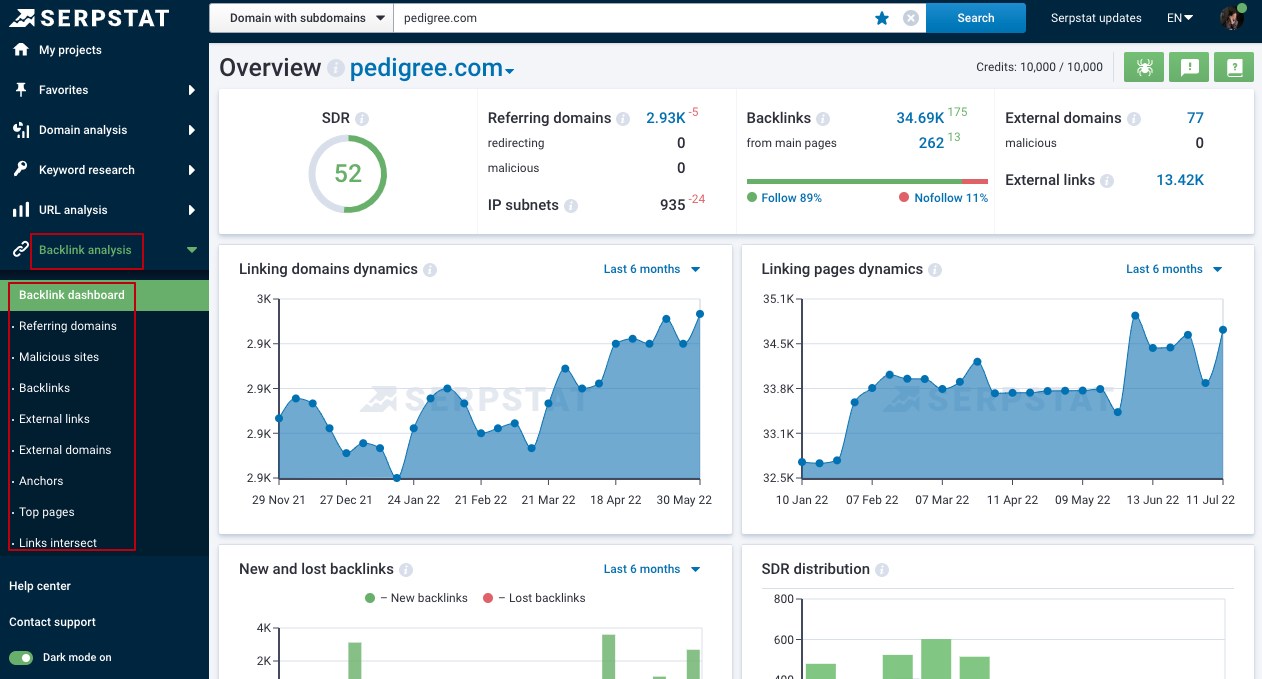
Task: Show SDR distribution info icon
Action: 882,570
